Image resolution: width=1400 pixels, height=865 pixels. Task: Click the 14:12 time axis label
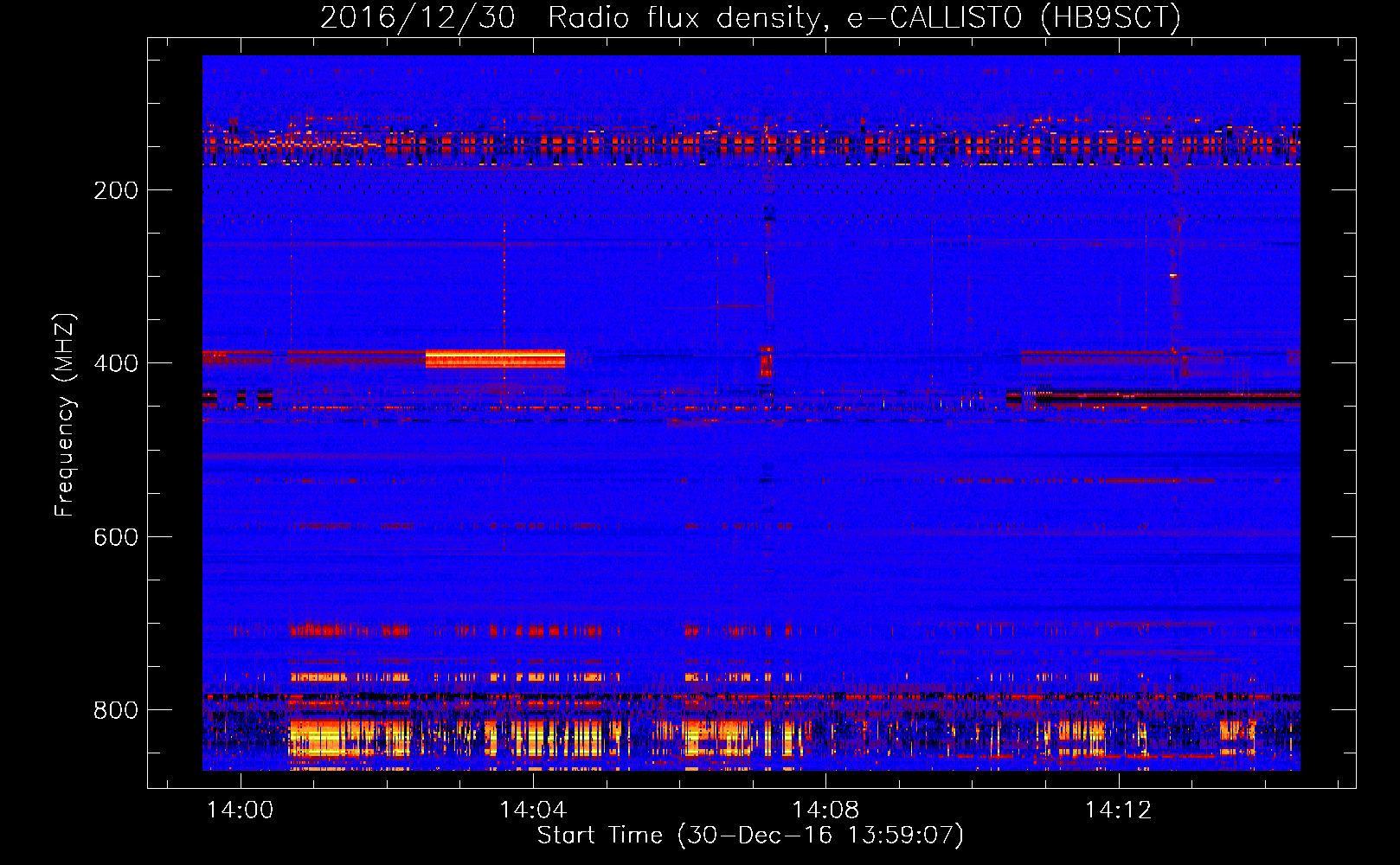[1119, 811]
